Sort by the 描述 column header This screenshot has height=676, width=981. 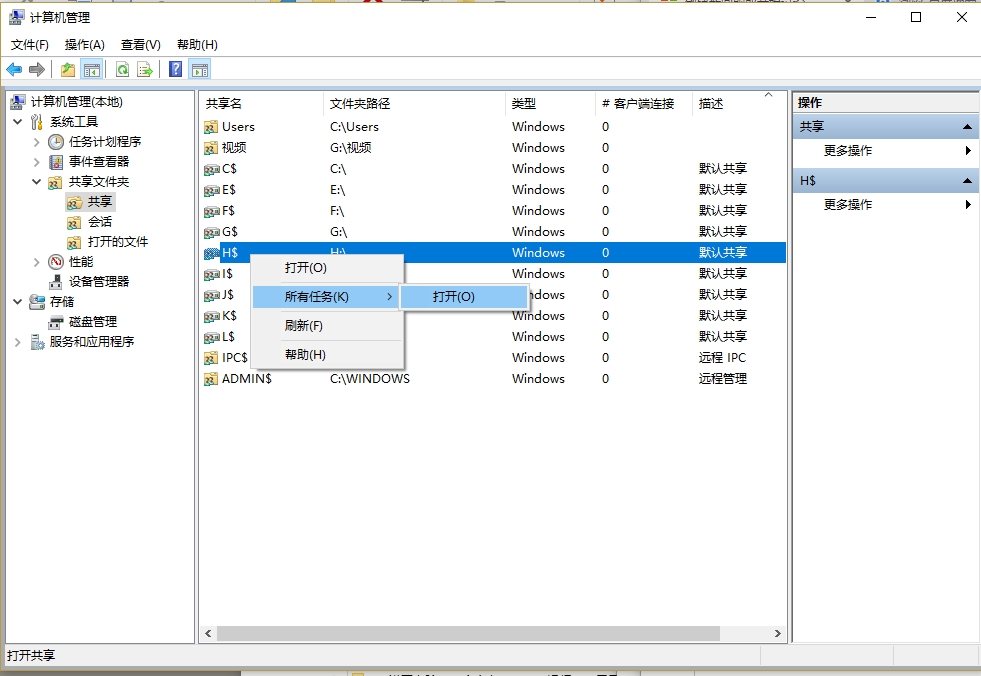tap(738, 104)
